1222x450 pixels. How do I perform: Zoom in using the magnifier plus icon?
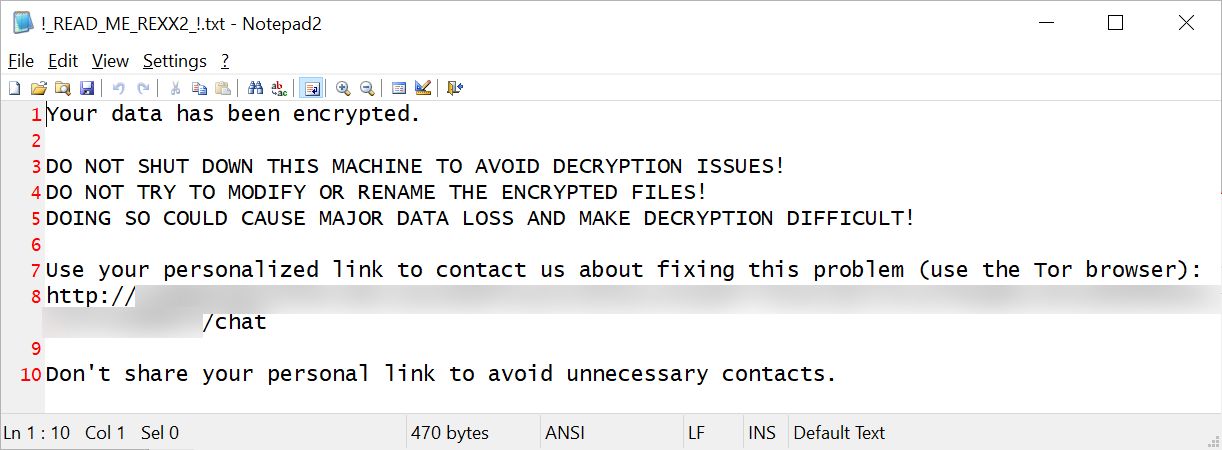343,88
